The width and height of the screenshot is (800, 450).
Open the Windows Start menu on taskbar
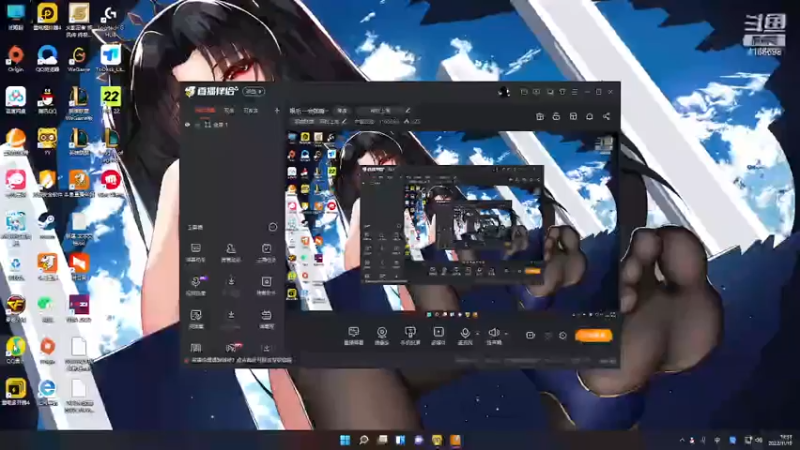345,440
